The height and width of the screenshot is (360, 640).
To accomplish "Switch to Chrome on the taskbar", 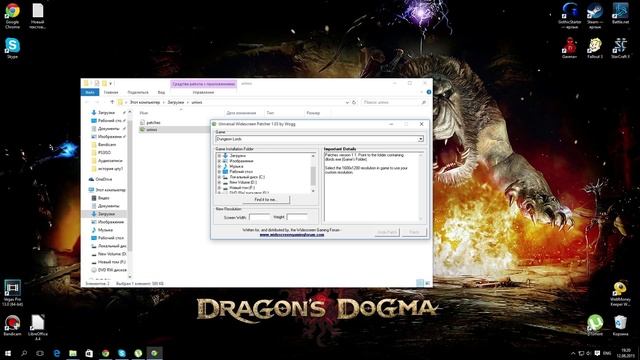I will tap(105, 353).
